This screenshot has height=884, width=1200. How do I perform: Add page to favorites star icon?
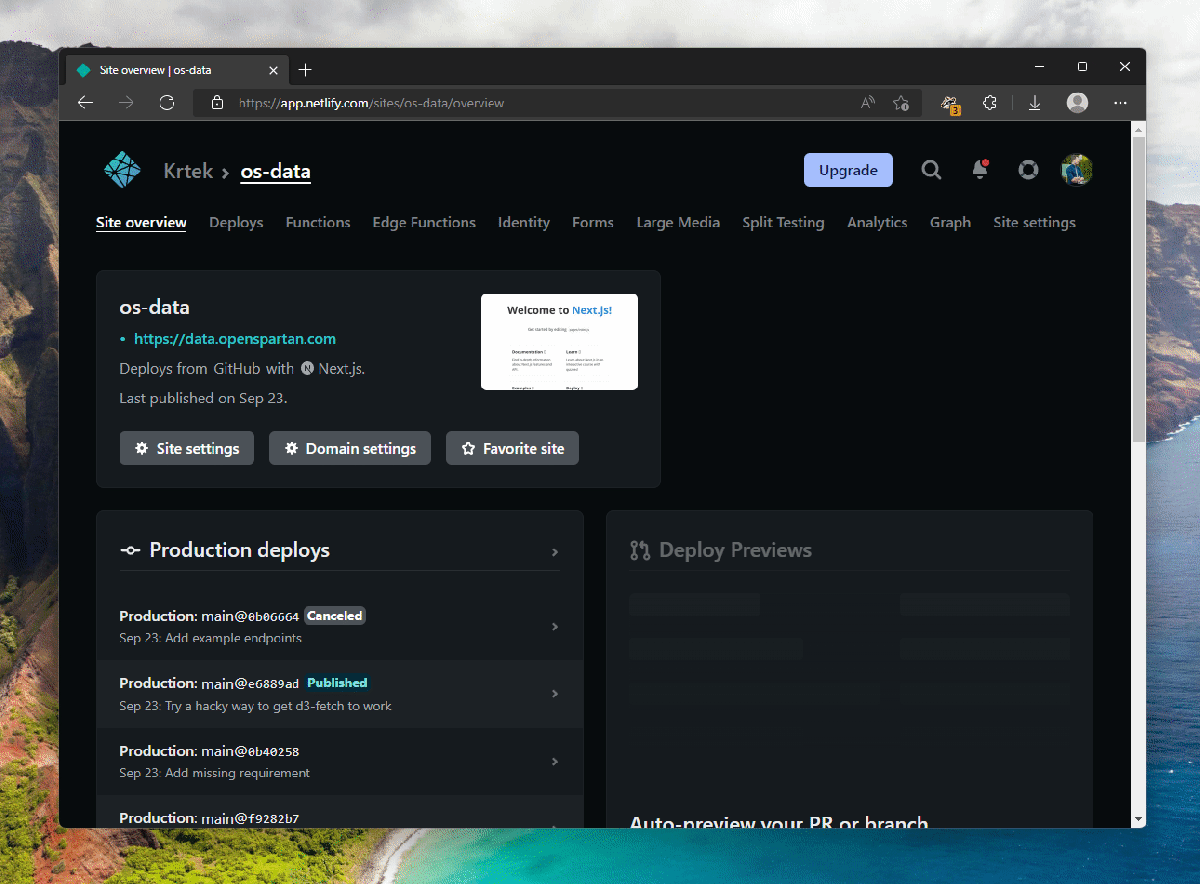pyautogui.click(x=900, y=103)
